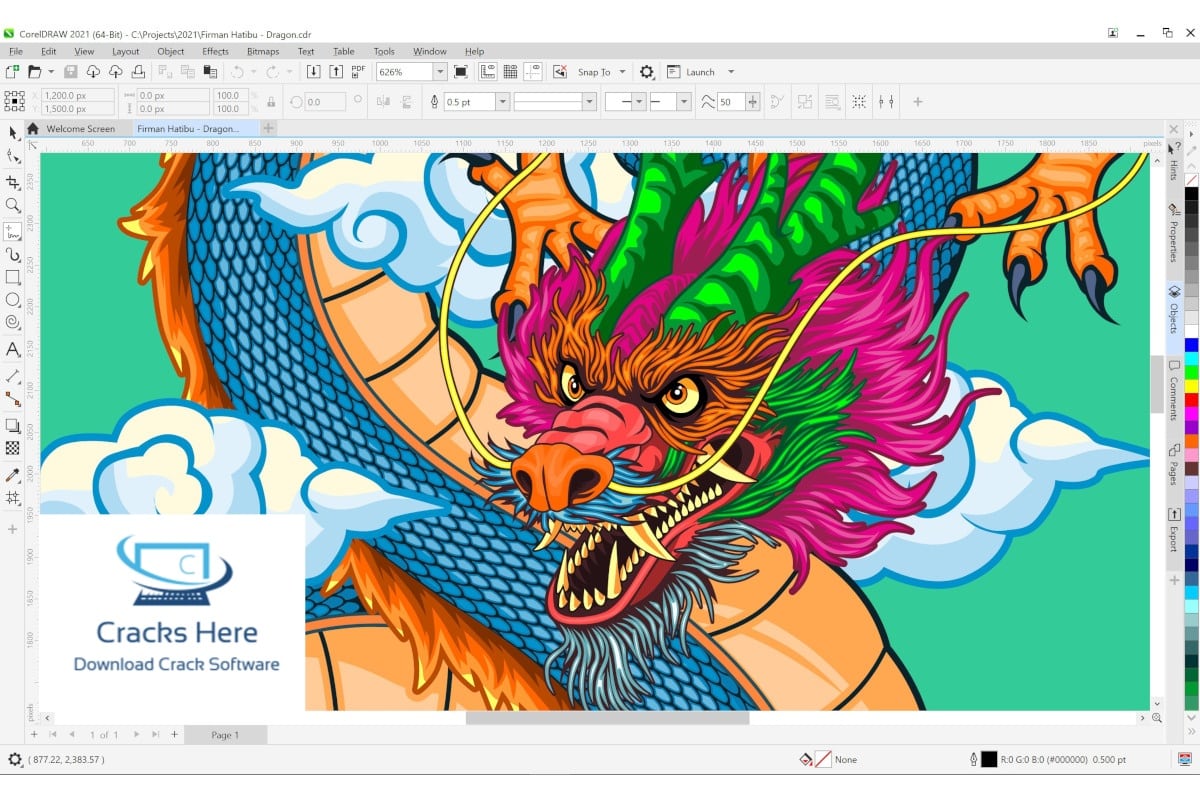Screen dimensions: 1200x800
Task: Select the Crop tool
Action: pos(12,182)
